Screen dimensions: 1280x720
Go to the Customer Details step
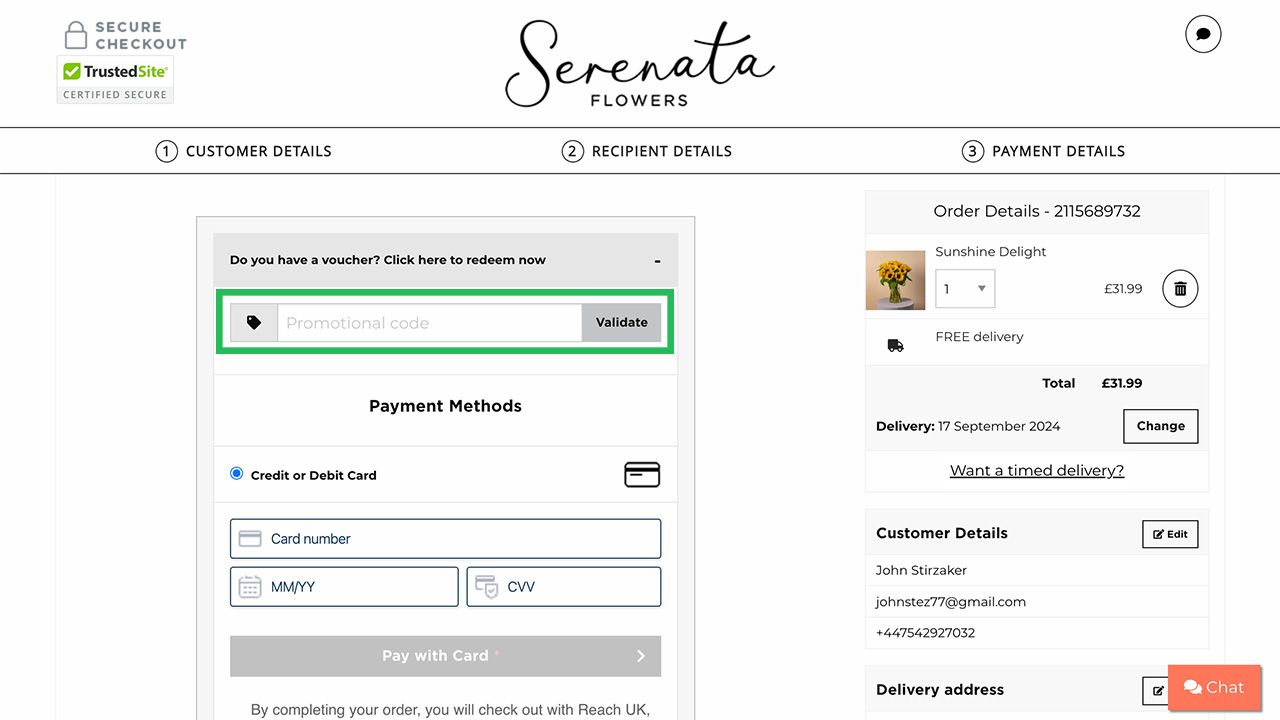(244, 151)
